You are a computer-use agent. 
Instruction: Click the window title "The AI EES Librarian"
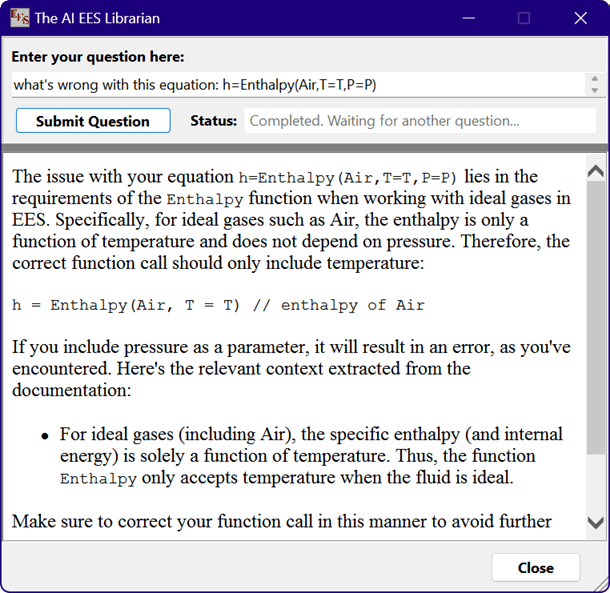click(x=97, y=18)
